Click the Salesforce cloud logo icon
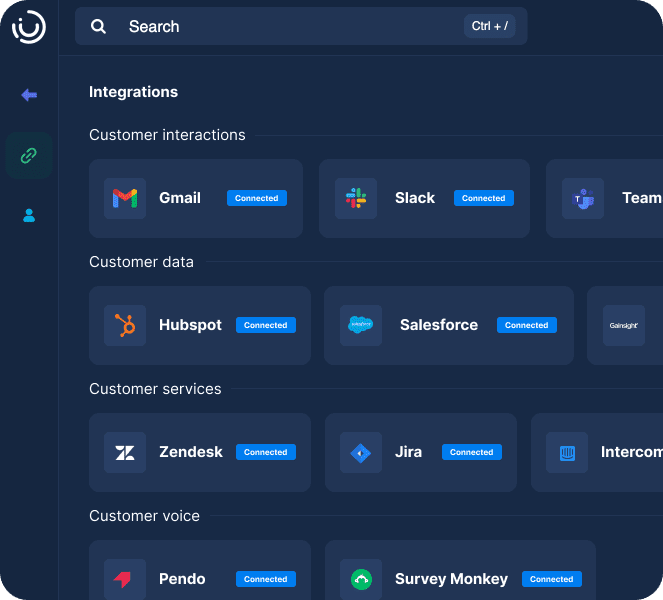Screen dimensions: 663x600 361,325
